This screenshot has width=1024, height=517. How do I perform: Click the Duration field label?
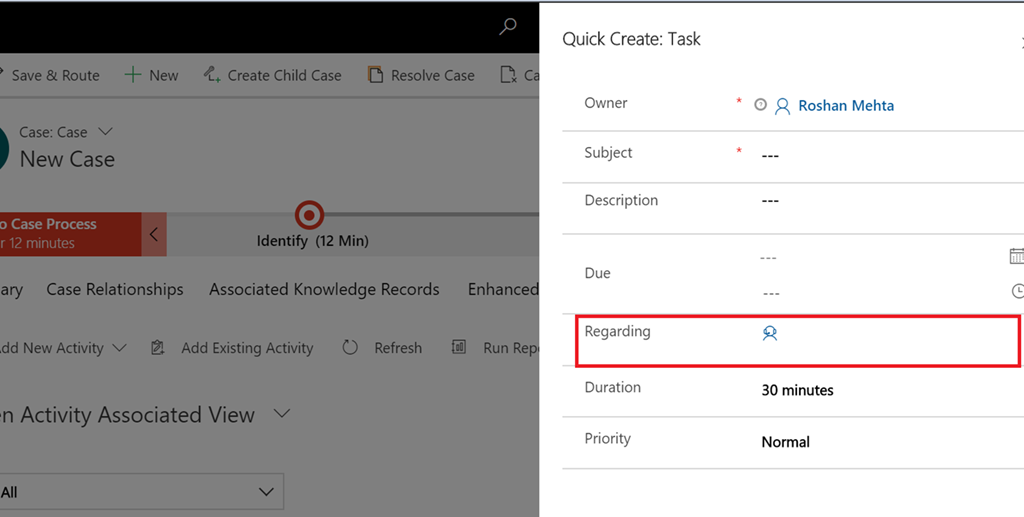tap(613, 387)
